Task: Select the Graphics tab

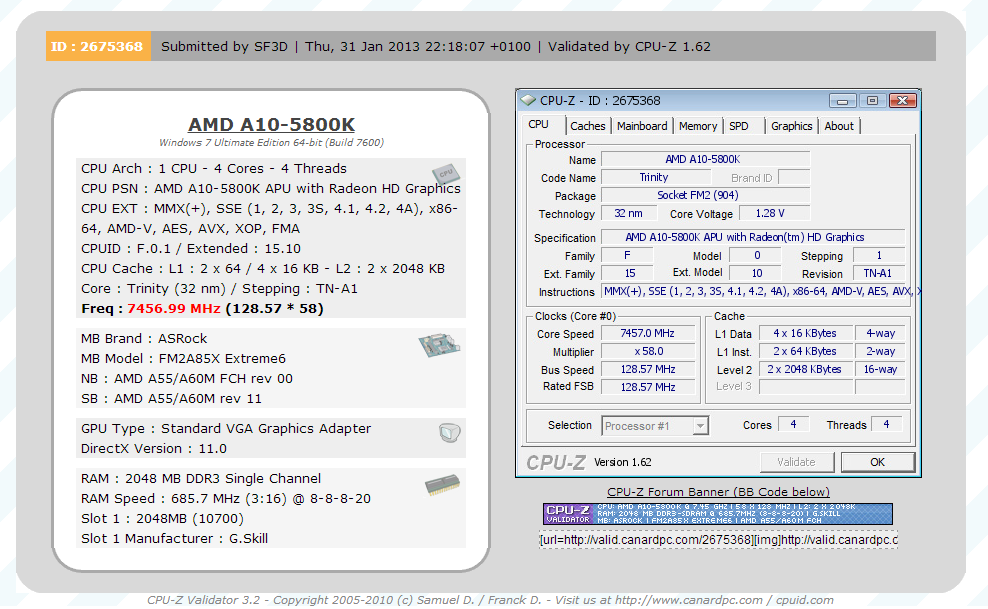Action: click(x=791, y=126)
